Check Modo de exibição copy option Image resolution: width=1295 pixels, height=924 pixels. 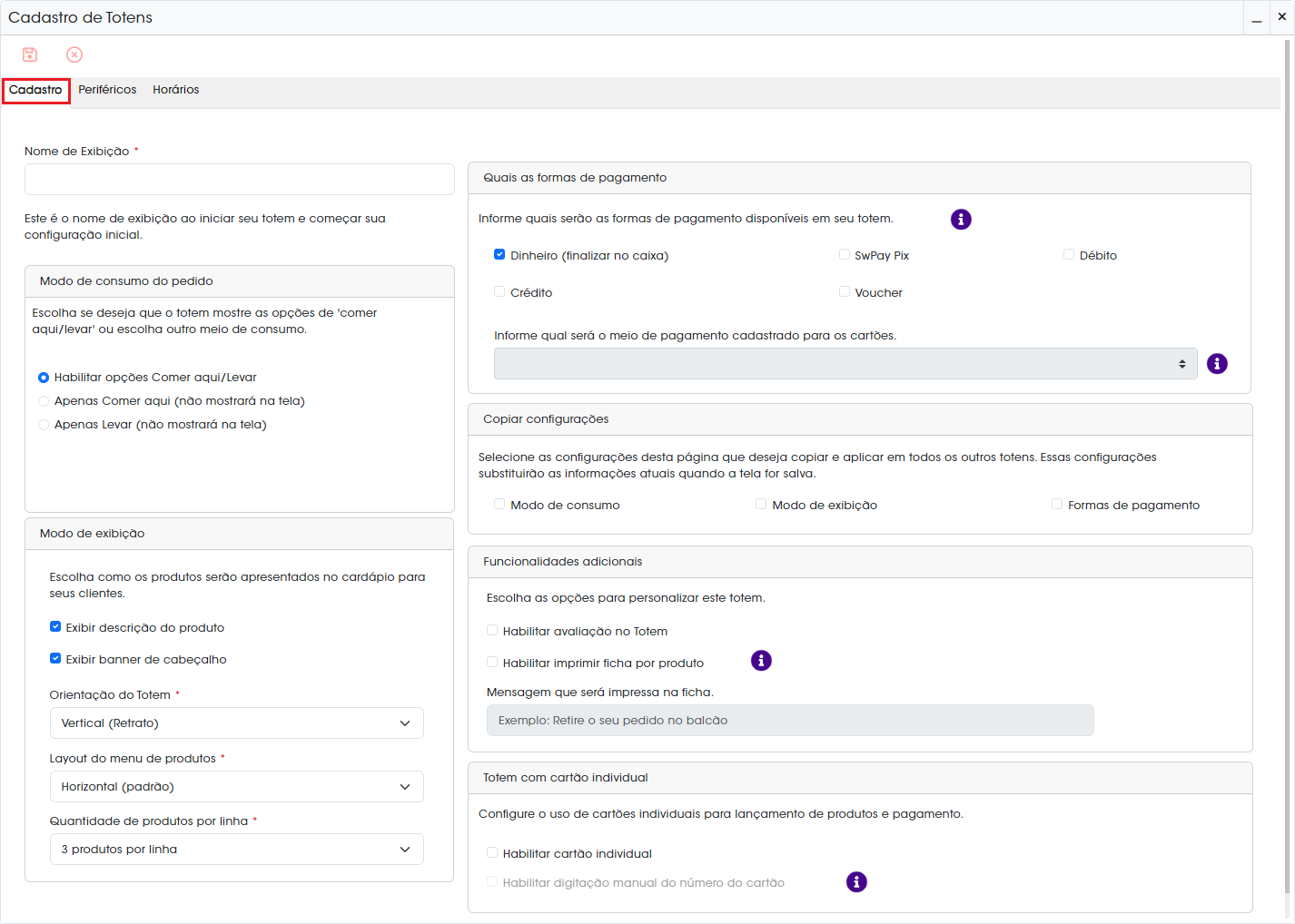[761, 505]
